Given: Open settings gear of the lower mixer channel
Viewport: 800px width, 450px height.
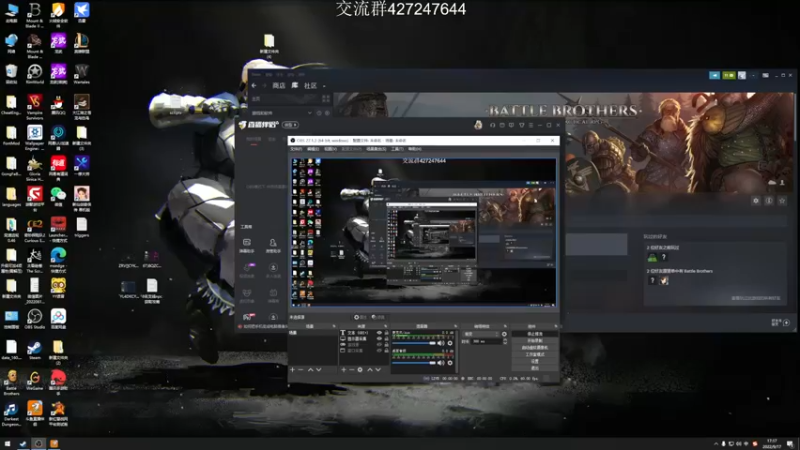Looking at the screenshot, I should pos(450,363).
